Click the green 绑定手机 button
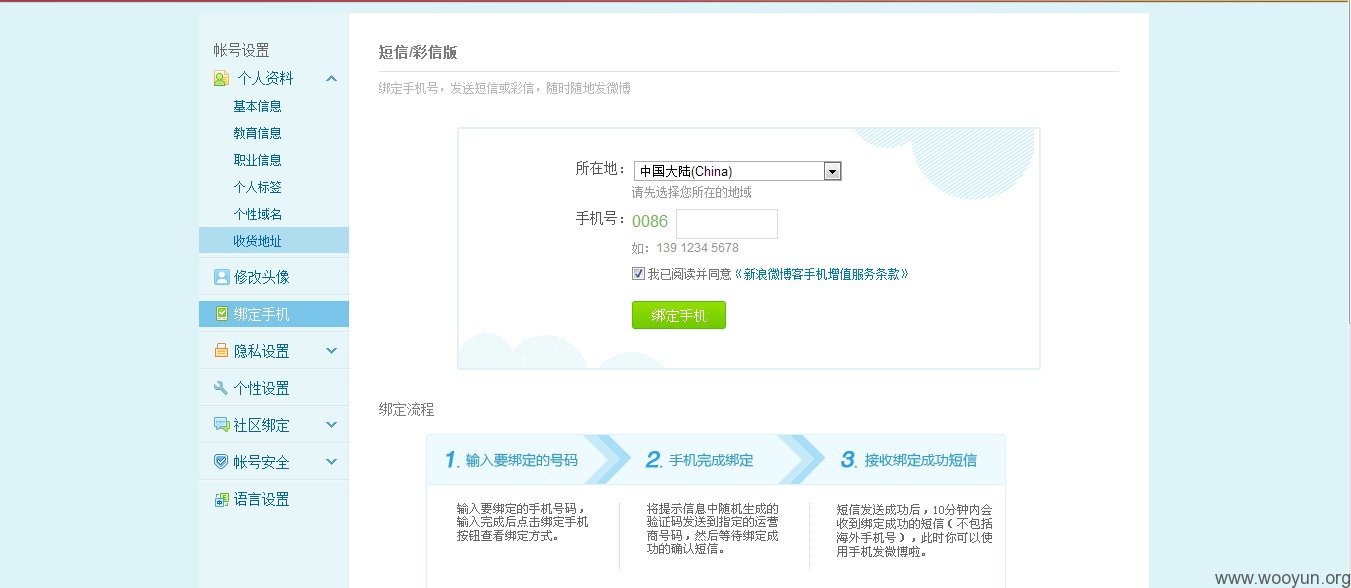Image resolution: width=1351 pixels, height=588 pixels. click(679, 315)
